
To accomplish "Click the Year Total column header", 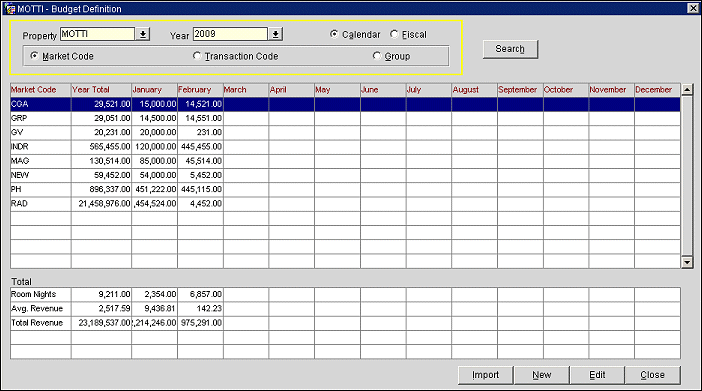I will [101, 90].
